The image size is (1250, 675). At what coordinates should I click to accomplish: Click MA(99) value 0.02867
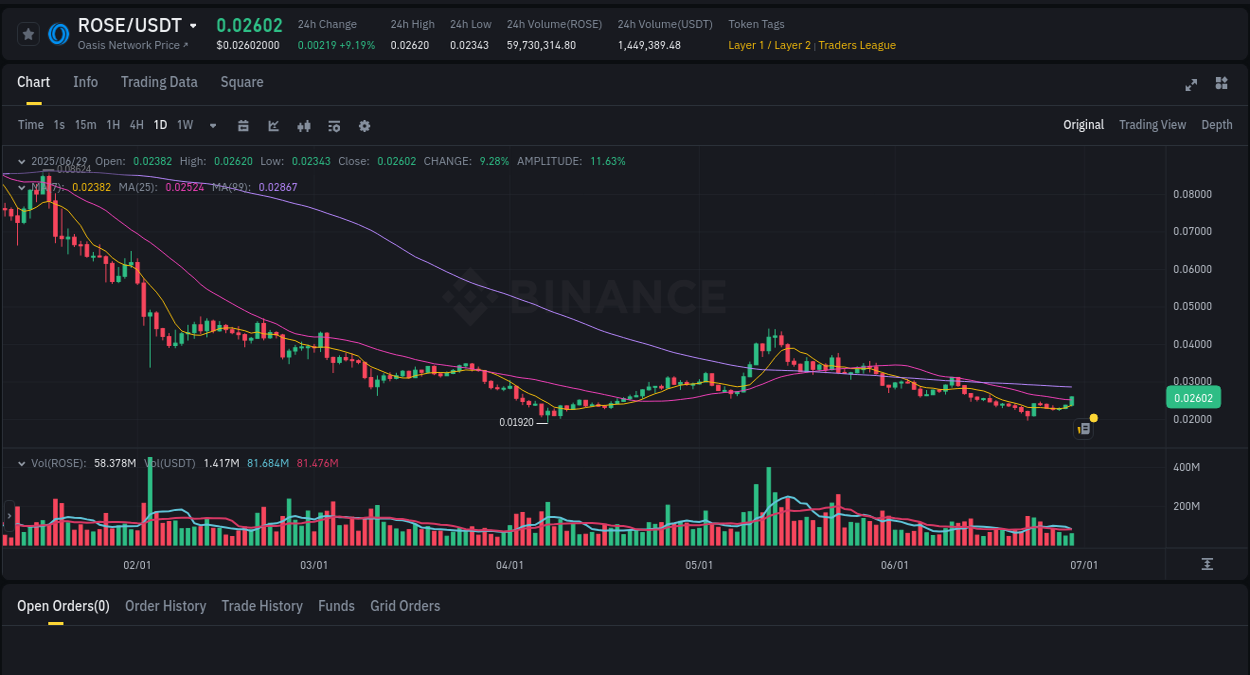click(x=277, y=187)
